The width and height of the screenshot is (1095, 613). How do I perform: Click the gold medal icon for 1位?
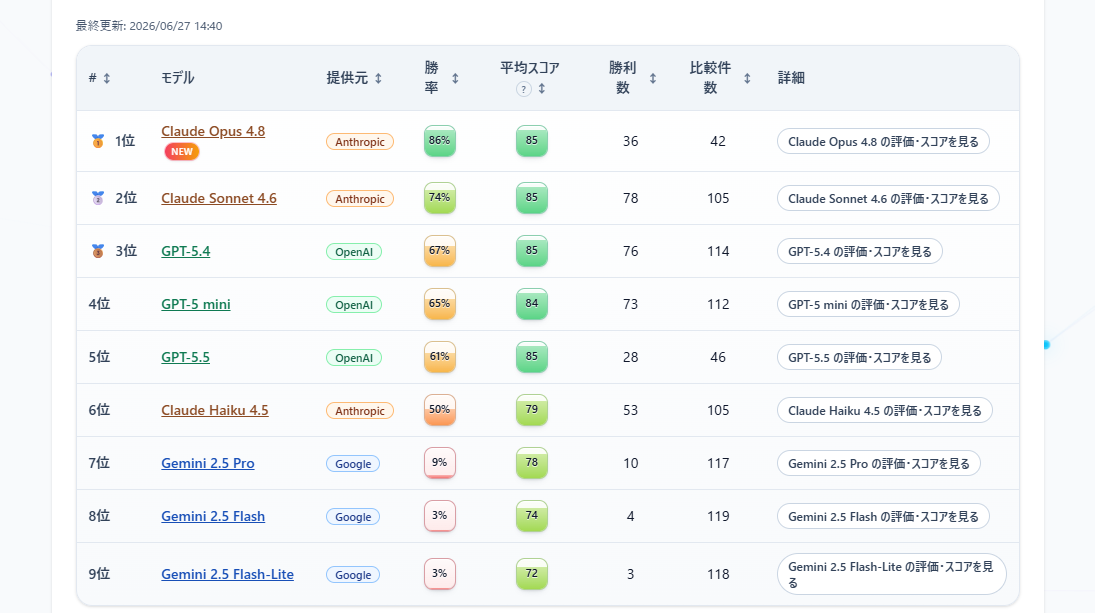[x=98, y=141]
